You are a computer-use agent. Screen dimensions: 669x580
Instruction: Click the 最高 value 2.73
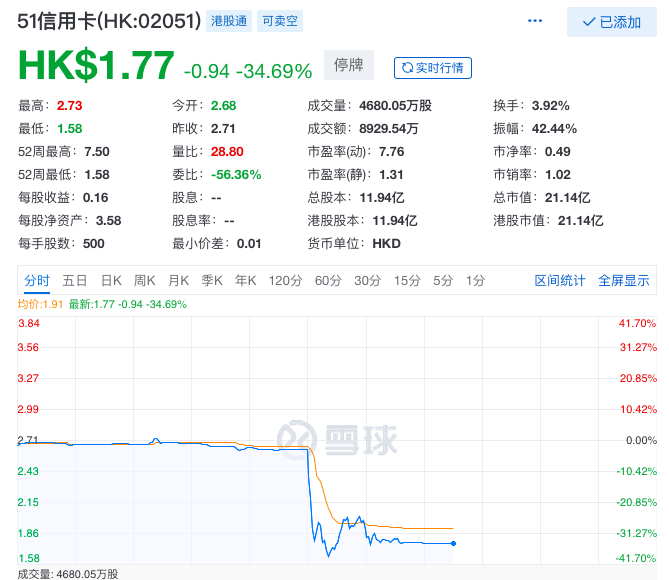70,105
